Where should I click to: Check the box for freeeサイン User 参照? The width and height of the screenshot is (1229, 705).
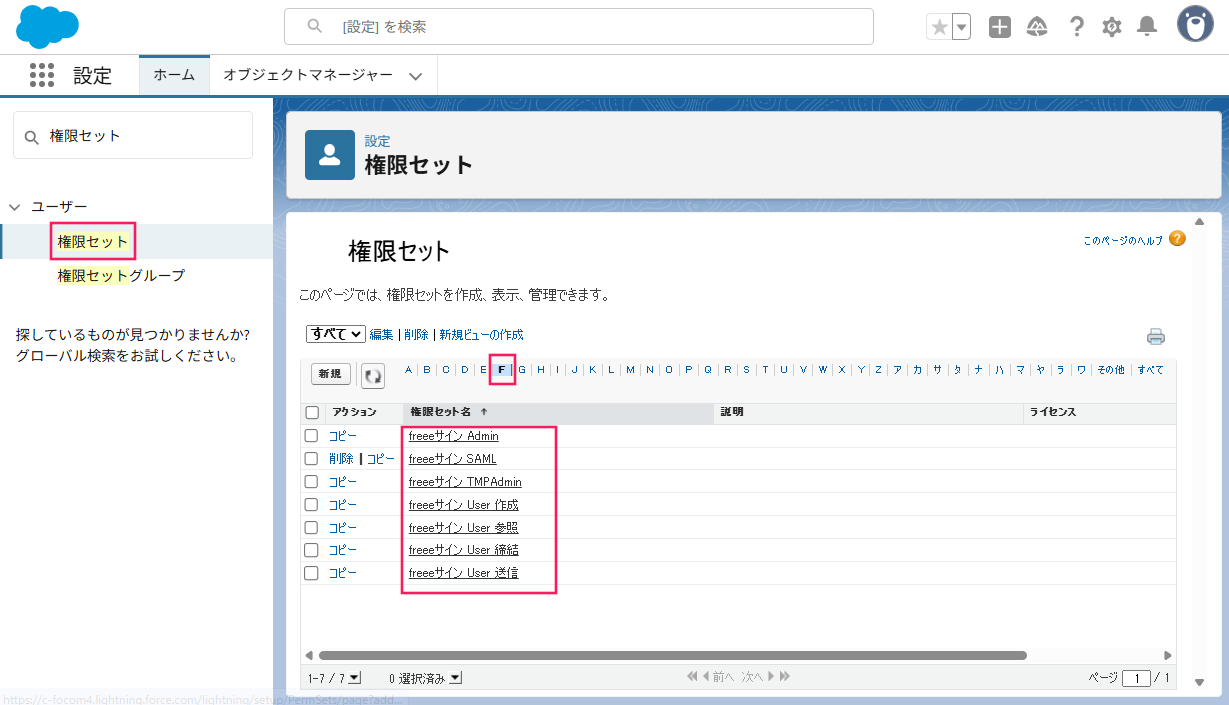(311, 528)
